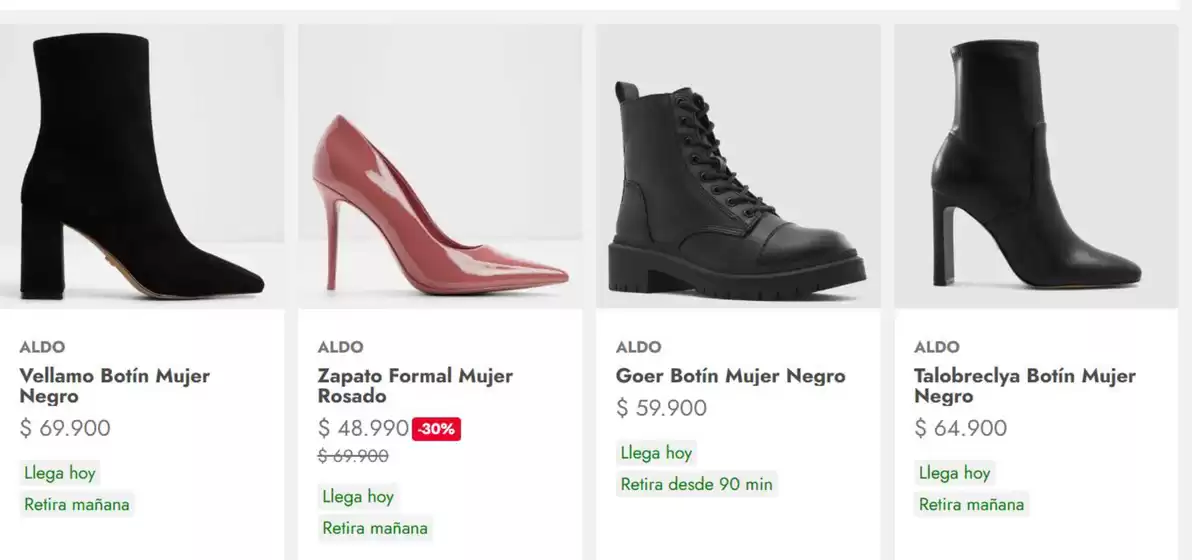Open the pink formal stiletto shoe image
Image resolution: width=1192 pixels, height=560 pixels.
tap(440, 166)
